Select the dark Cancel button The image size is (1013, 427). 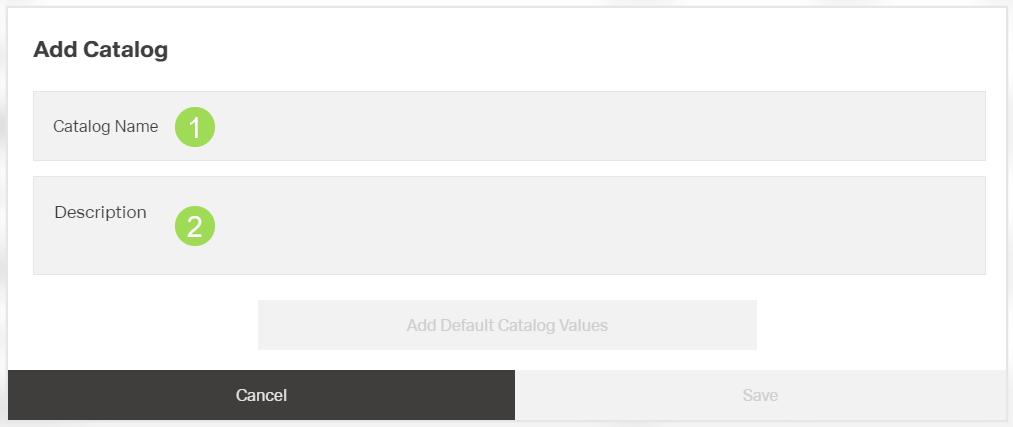[261, 395]
